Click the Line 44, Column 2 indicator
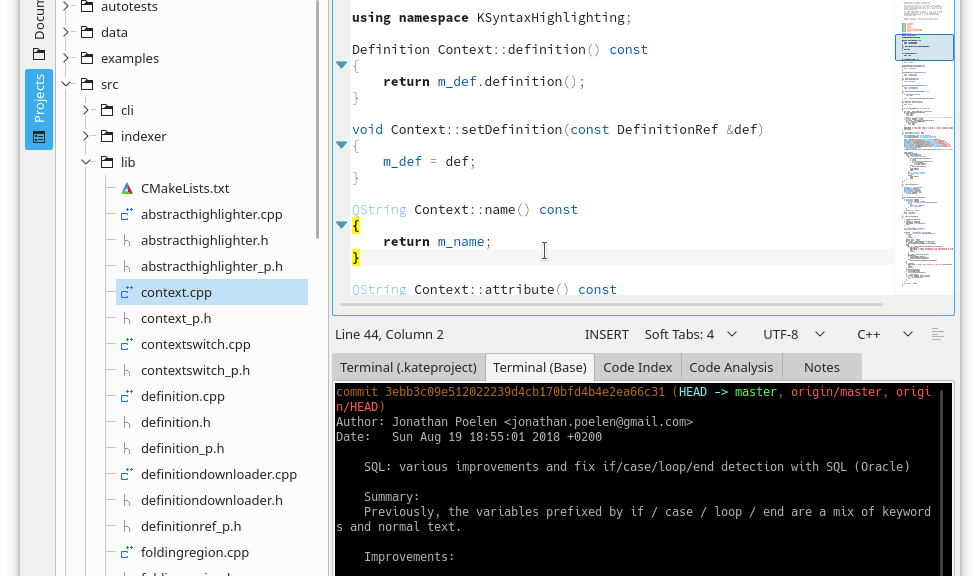Viewport: 980px width, 576px height. pyautogui.click(x=389, y=334)
